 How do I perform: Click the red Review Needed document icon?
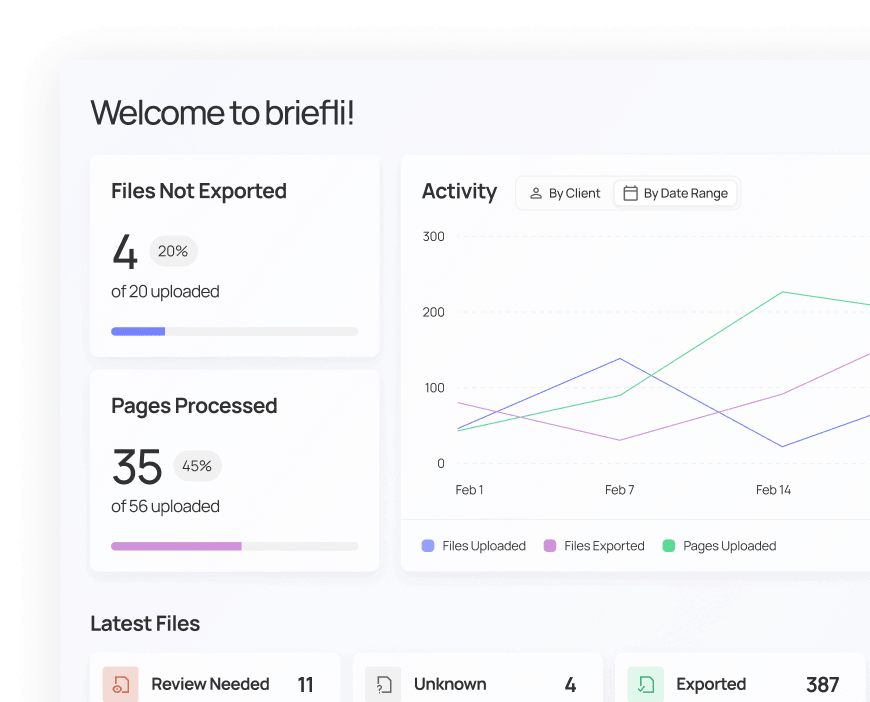click(119, 684)
